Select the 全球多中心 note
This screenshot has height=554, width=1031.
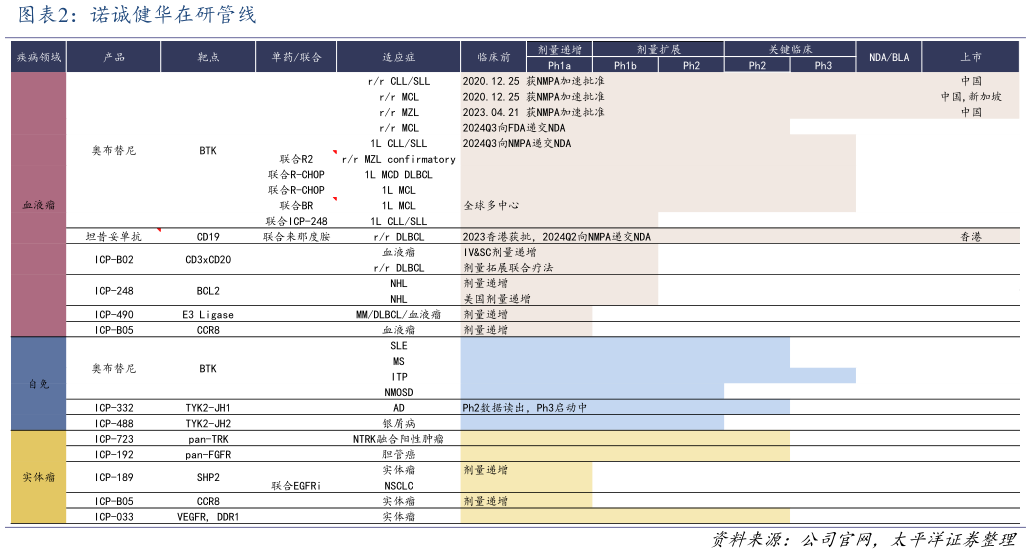point(491,206)
